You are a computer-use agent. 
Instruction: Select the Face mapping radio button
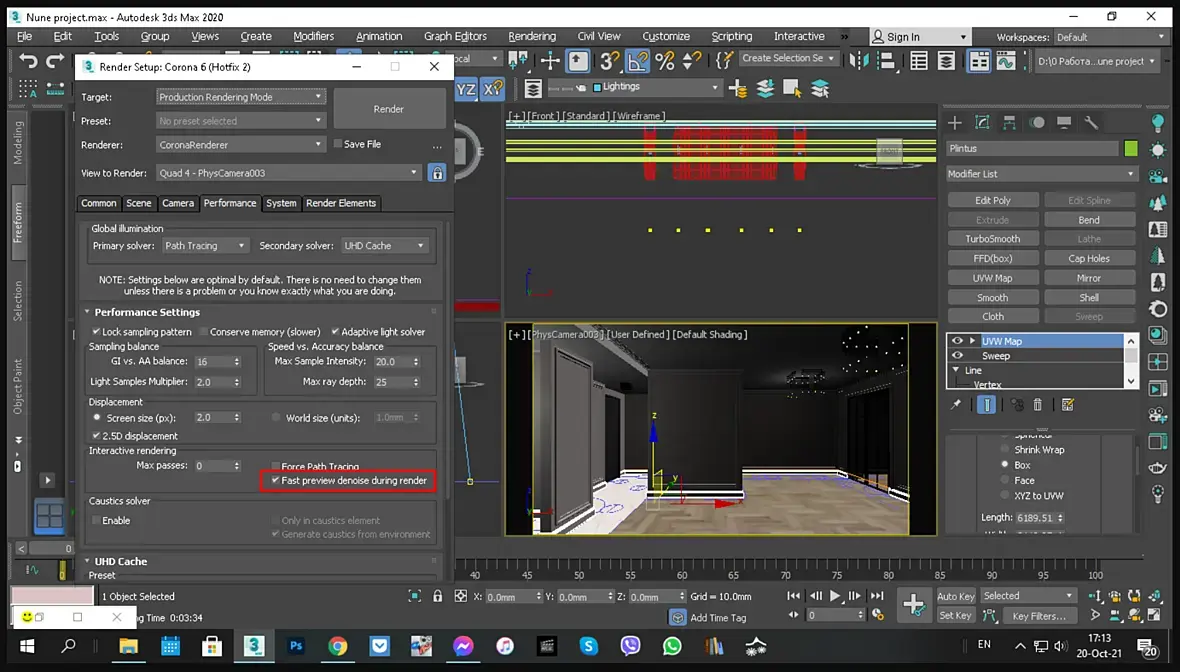[1004, 480]
